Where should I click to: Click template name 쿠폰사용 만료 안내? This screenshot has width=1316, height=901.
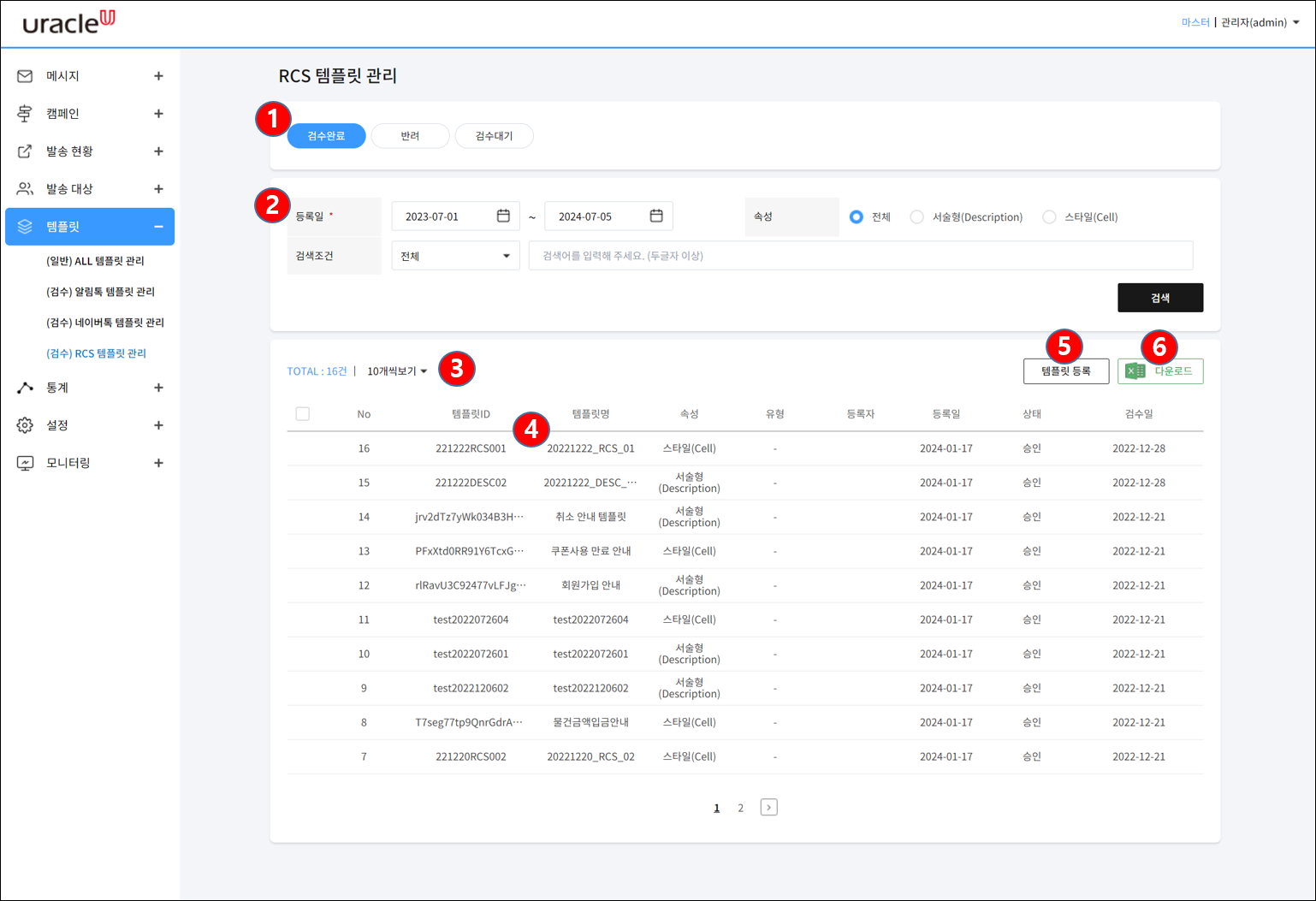[x=590, y=551]
